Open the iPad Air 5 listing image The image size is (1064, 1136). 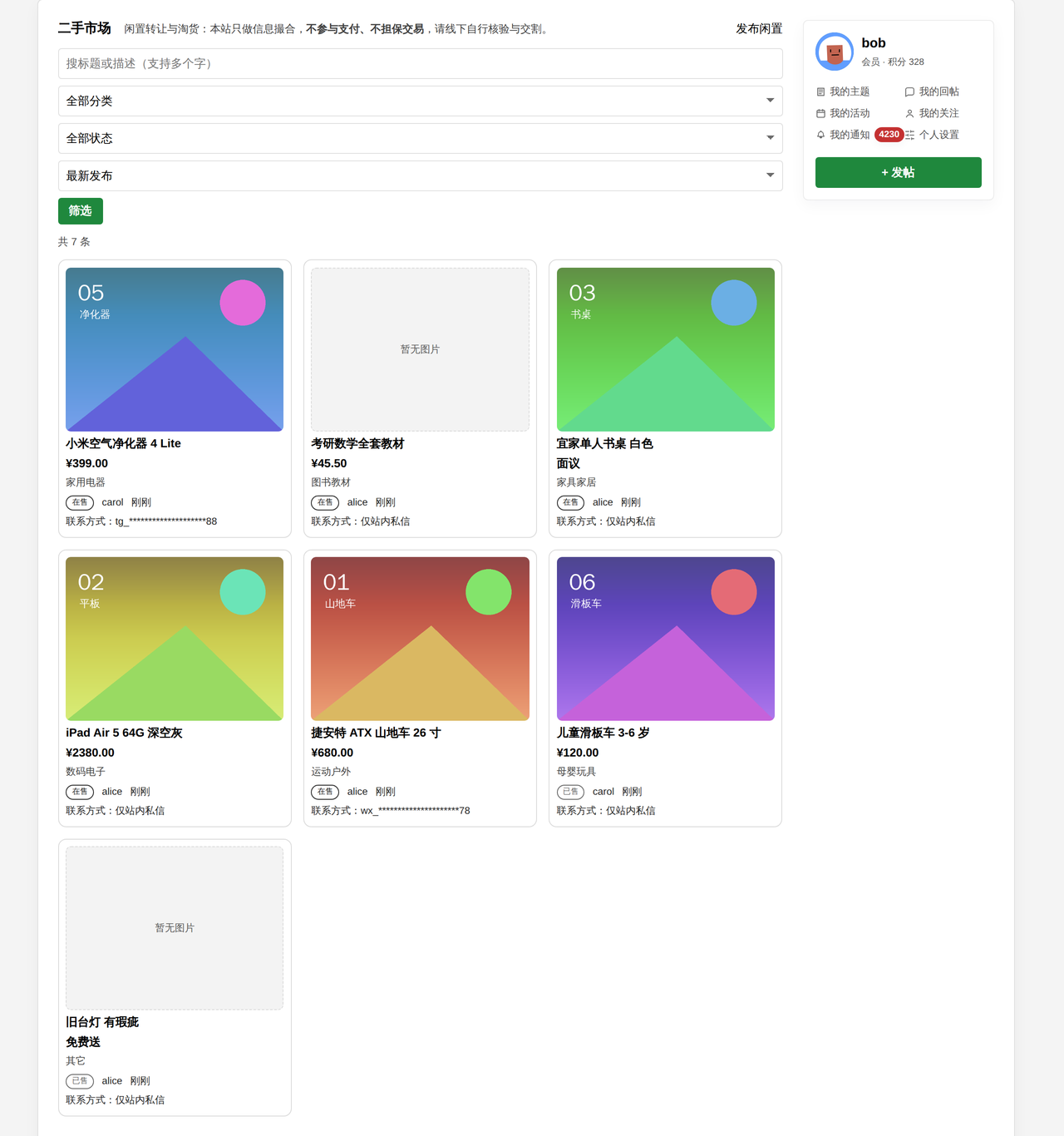point(175,639)
